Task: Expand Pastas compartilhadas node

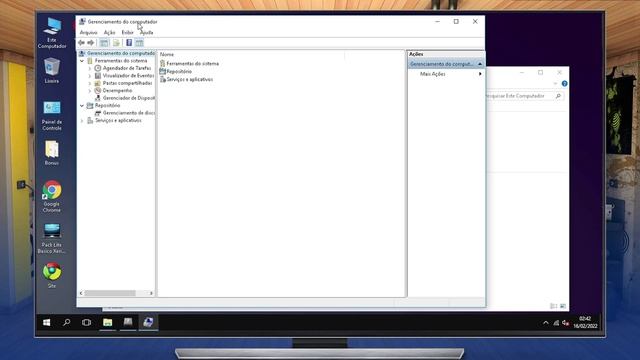Action: [x=90, y=83]
